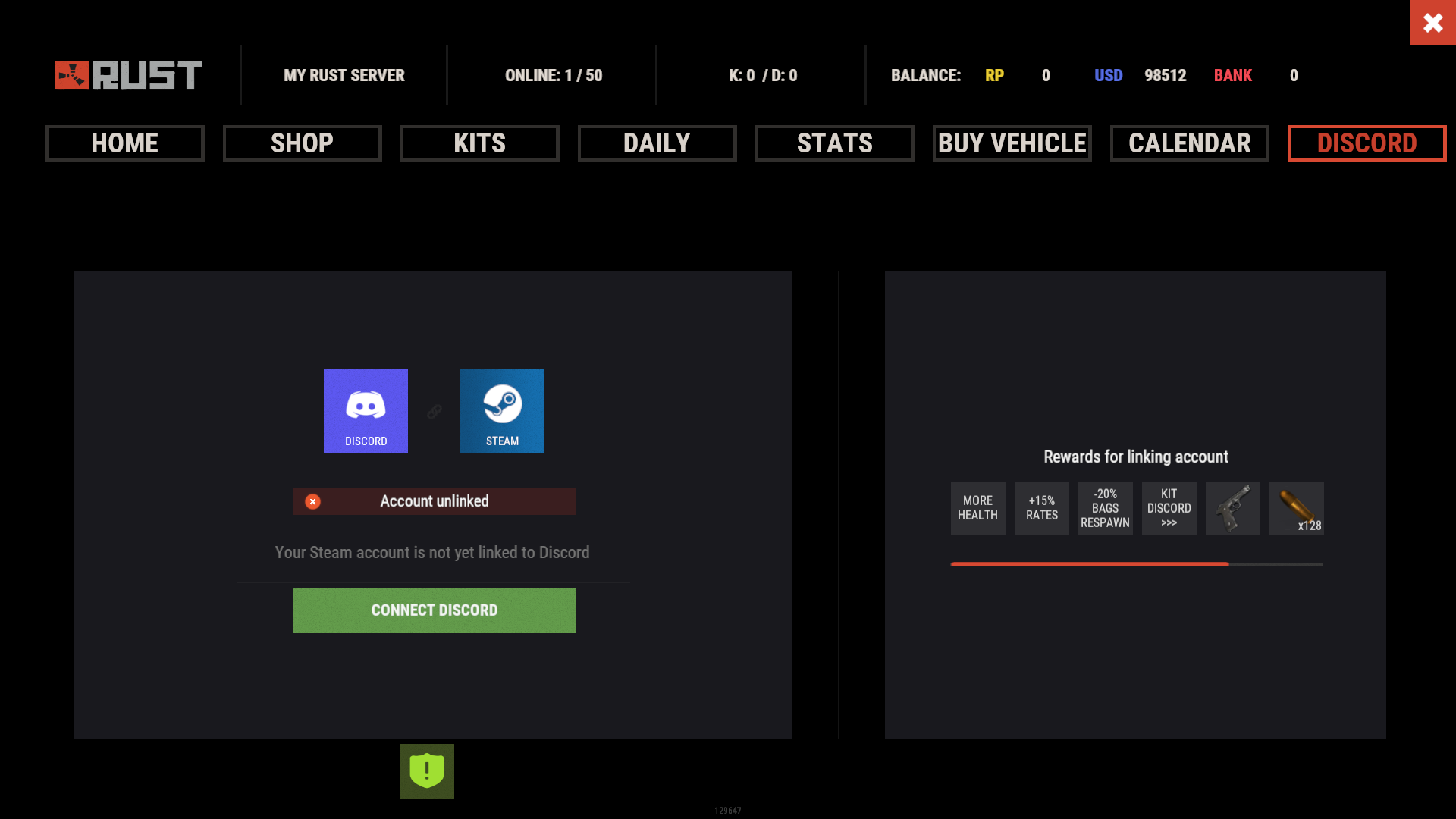Click the red rewards progress bar
The height and width of the screenshot is (819, 1456).
(1089, 564)
